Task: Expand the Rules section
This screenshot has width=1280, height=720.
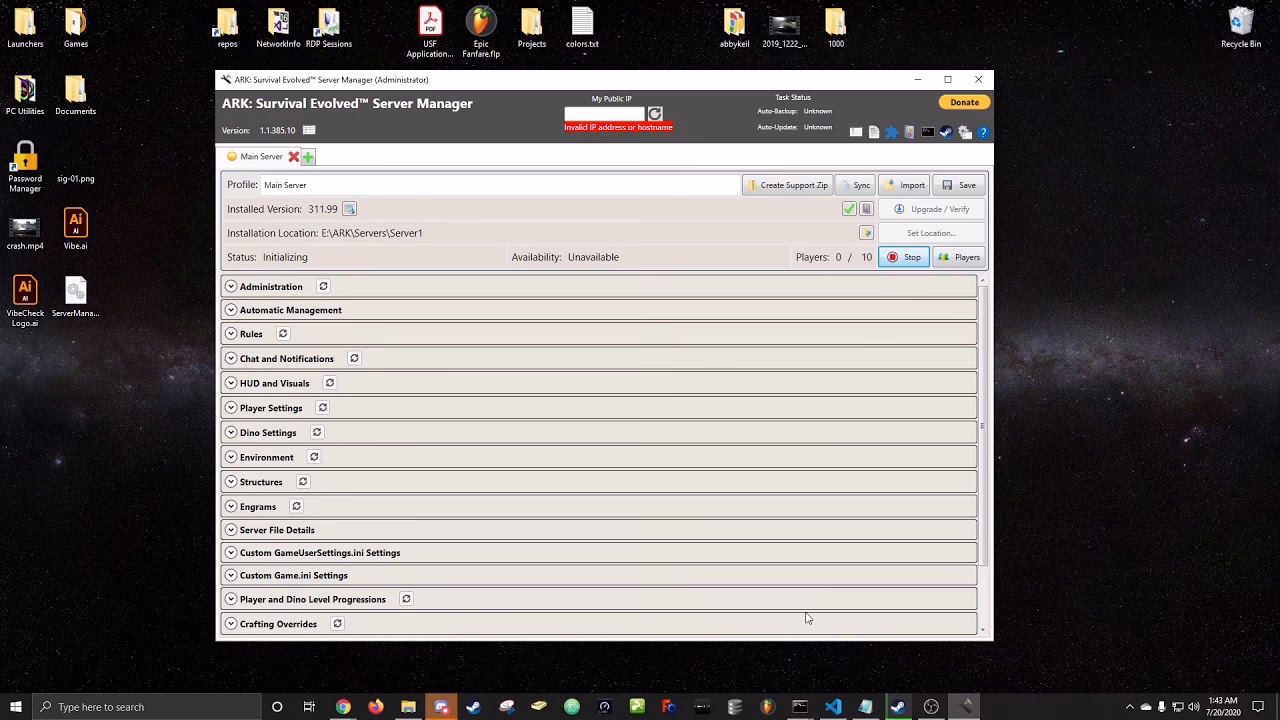Action: (231, 334)
